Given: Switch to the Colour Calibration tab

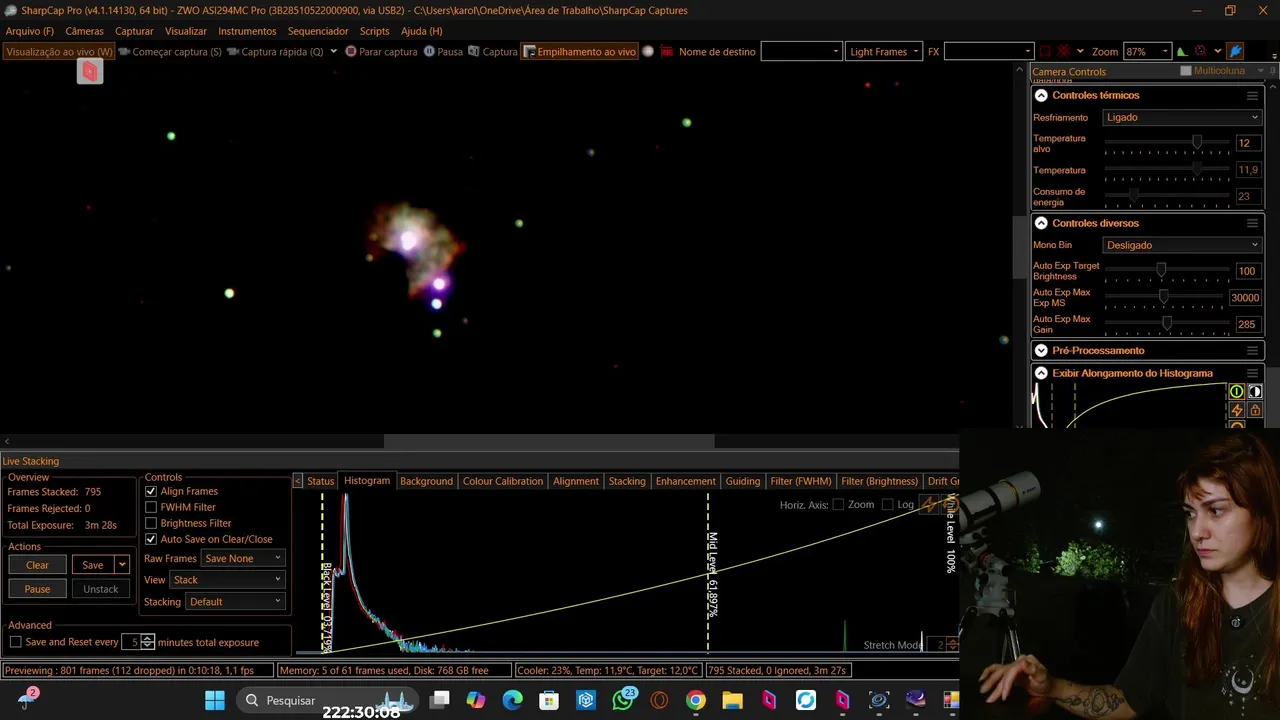Looking at the screenshot, I should point(502,481).
